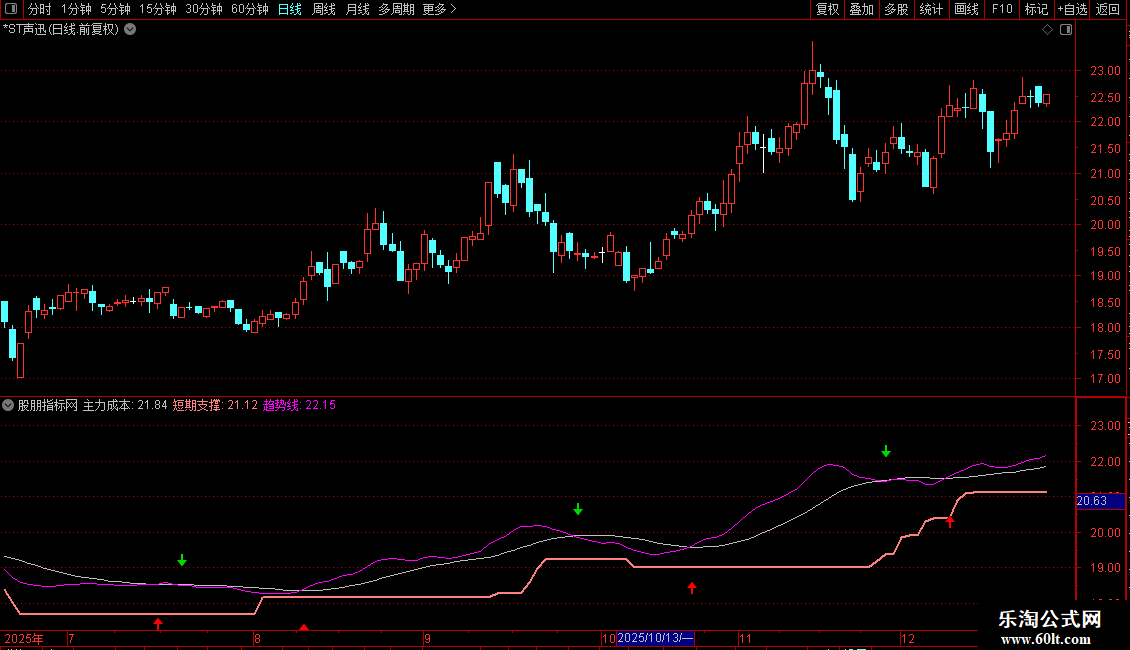The image size is (1130, 650).
Task: Open F10 company information
Action: tap(1002, 9)
